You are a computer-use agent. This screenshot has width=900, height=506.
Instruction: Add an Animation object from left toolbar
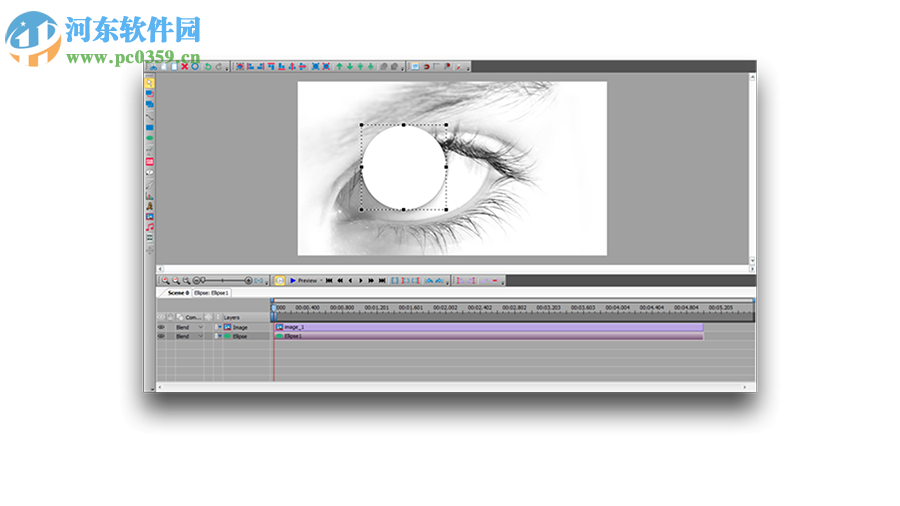click(x=150, y=206)
